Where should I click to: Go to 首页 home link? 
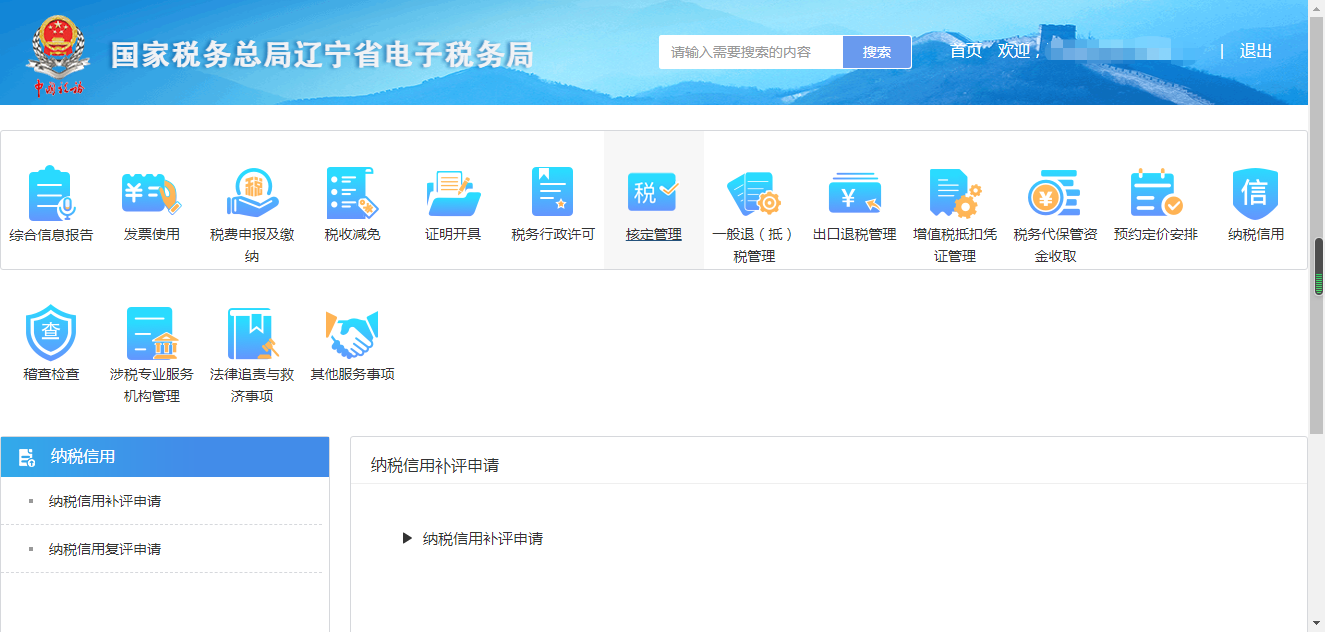[965, 51]
